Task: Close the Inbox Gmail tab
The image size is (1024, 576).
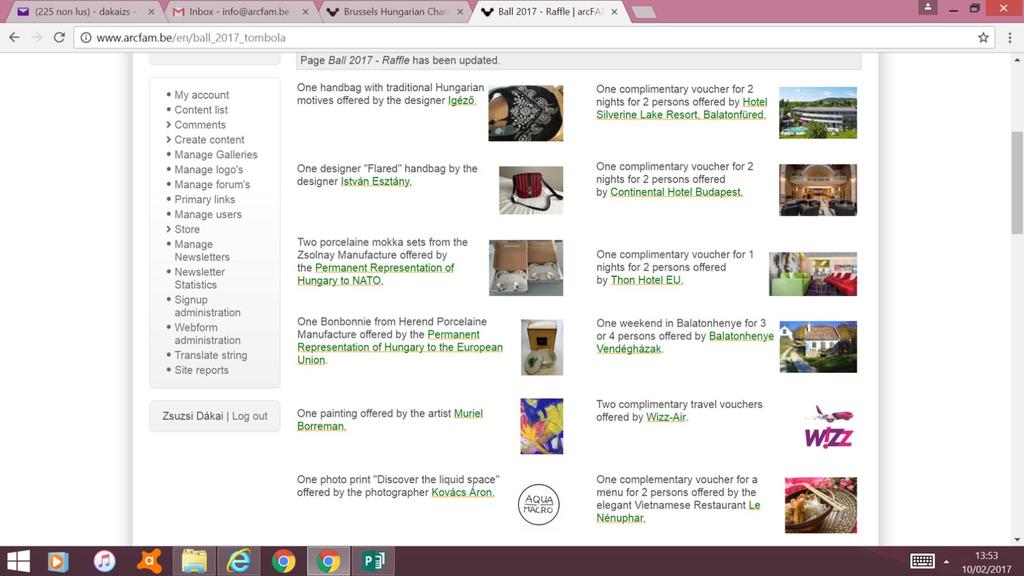Action: point(305,12)
